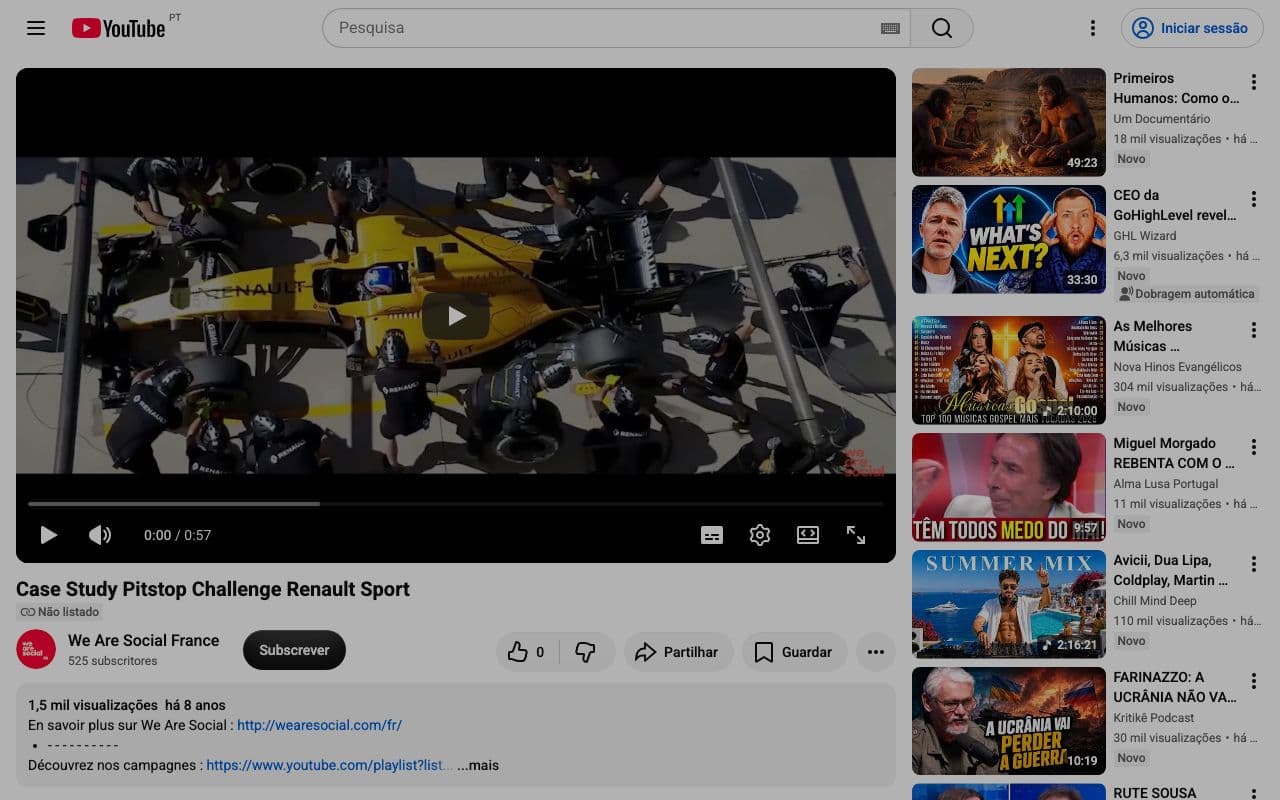The image size is (1280, 800).
Task: Click Kritikê Podcast channel name
Action: coord(1154,718)
